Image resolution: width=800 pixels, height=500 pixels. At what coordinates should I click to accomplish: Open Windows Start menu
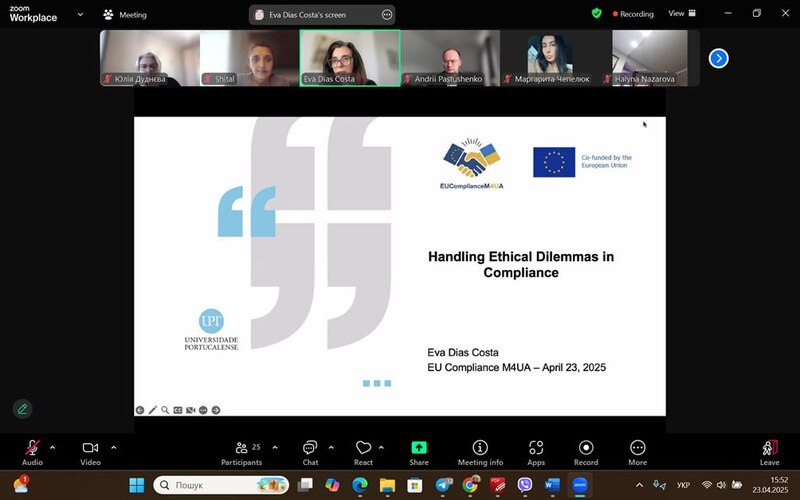137,485
